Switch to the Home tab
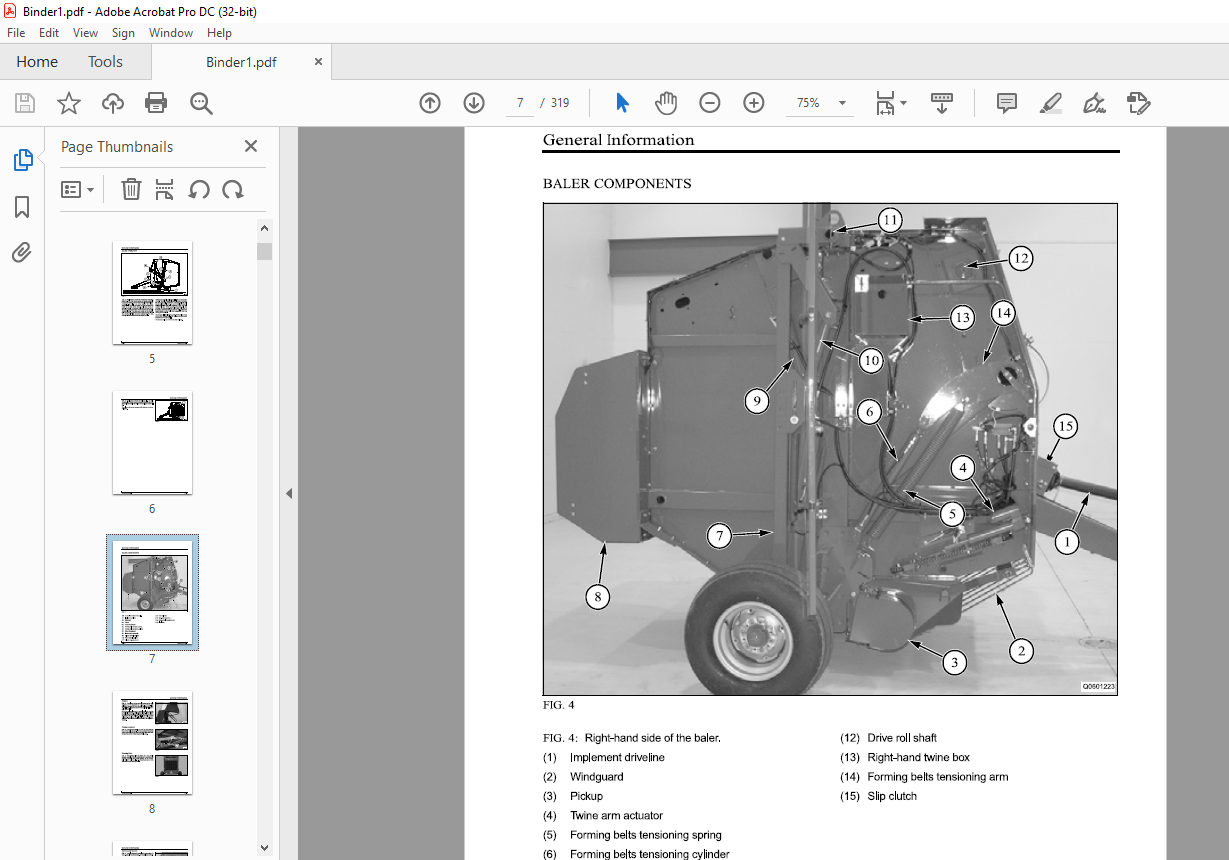The width and height of the screenshot is (1229, 860). coord(37,62)
